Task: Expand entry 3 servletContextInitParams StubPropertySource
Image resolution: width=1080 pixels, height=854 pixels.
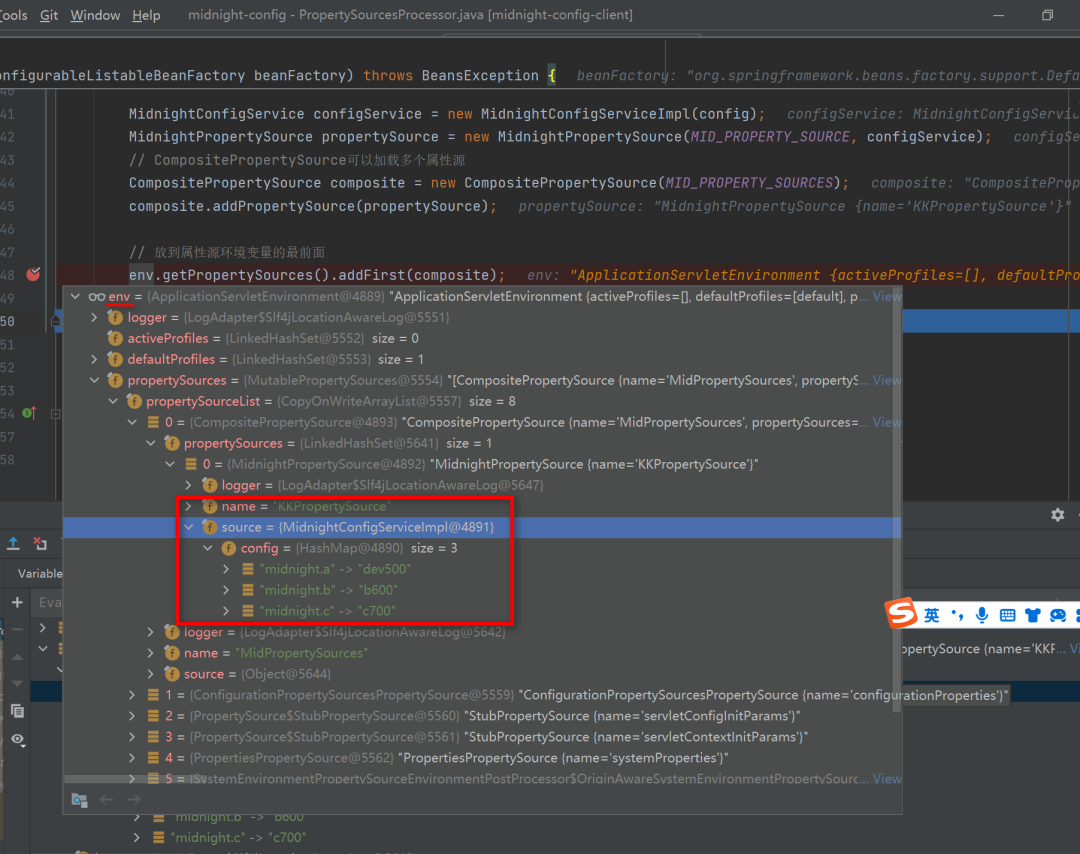Action: point(132,737)
